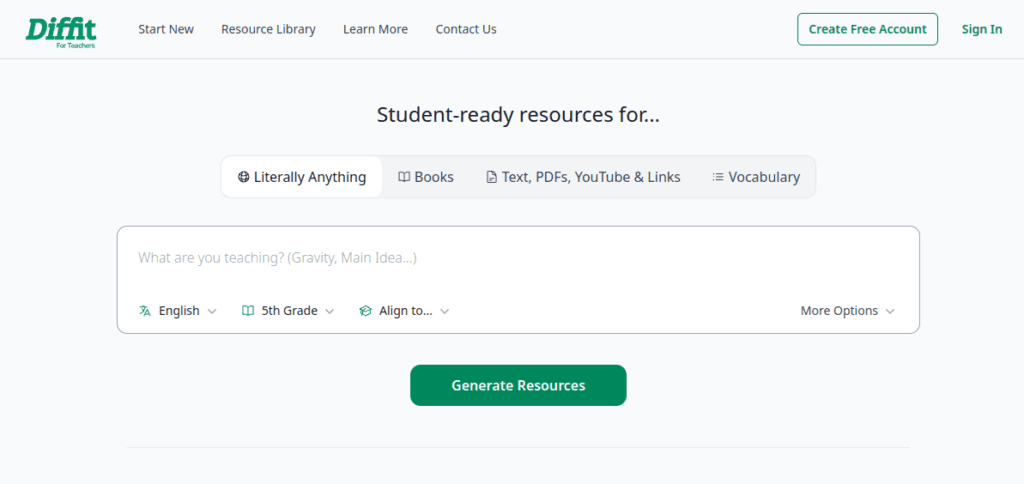
Task: Open Start New in the top navigation
Action: click(166, 29)
